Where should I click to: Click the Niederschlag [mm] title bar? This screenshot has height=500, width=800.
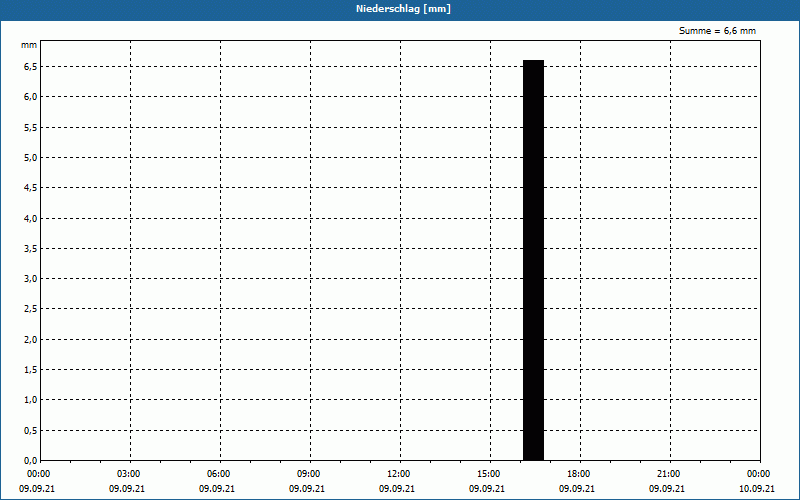coord(400,9)
